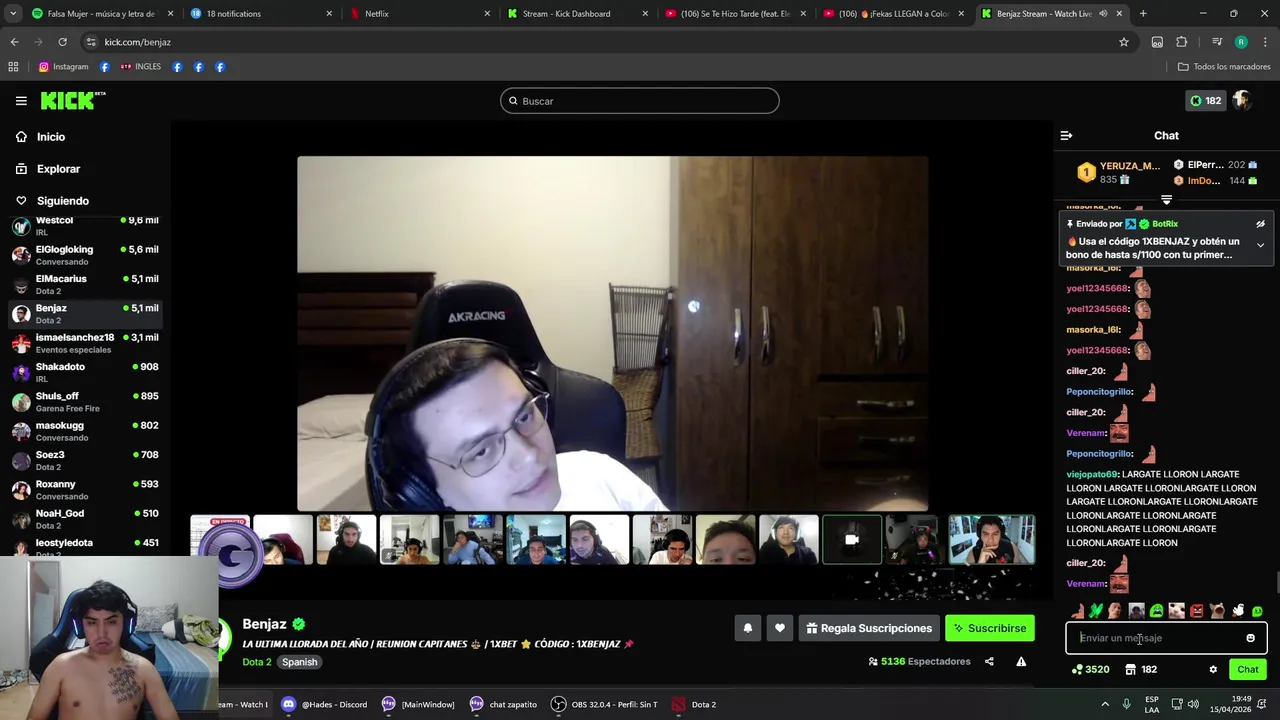Collapse the chat panel

pyautogui.click(x=1066, y=135)
